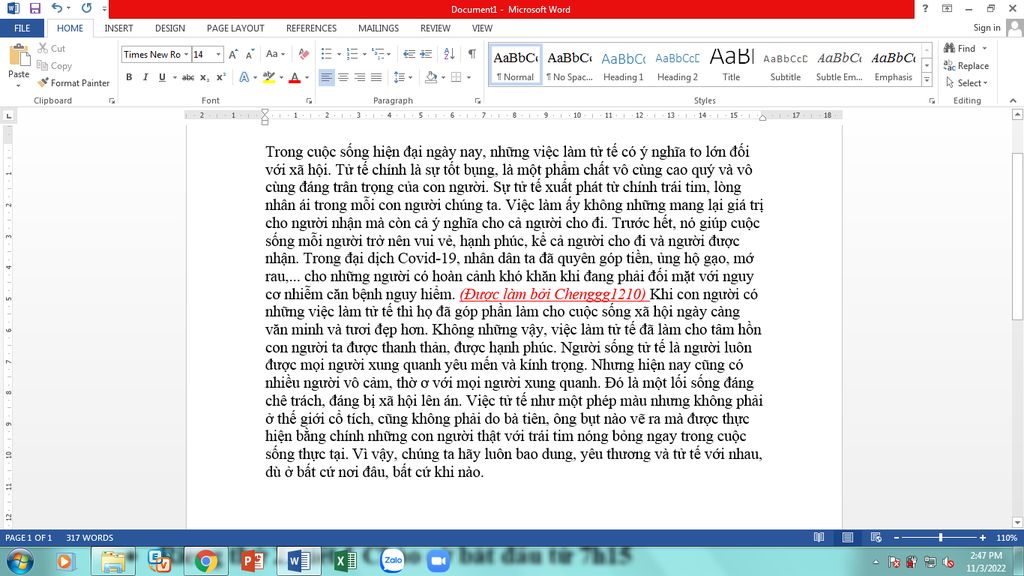
Task: Adjust the zoom slider
Action: (x=940, y=537)
